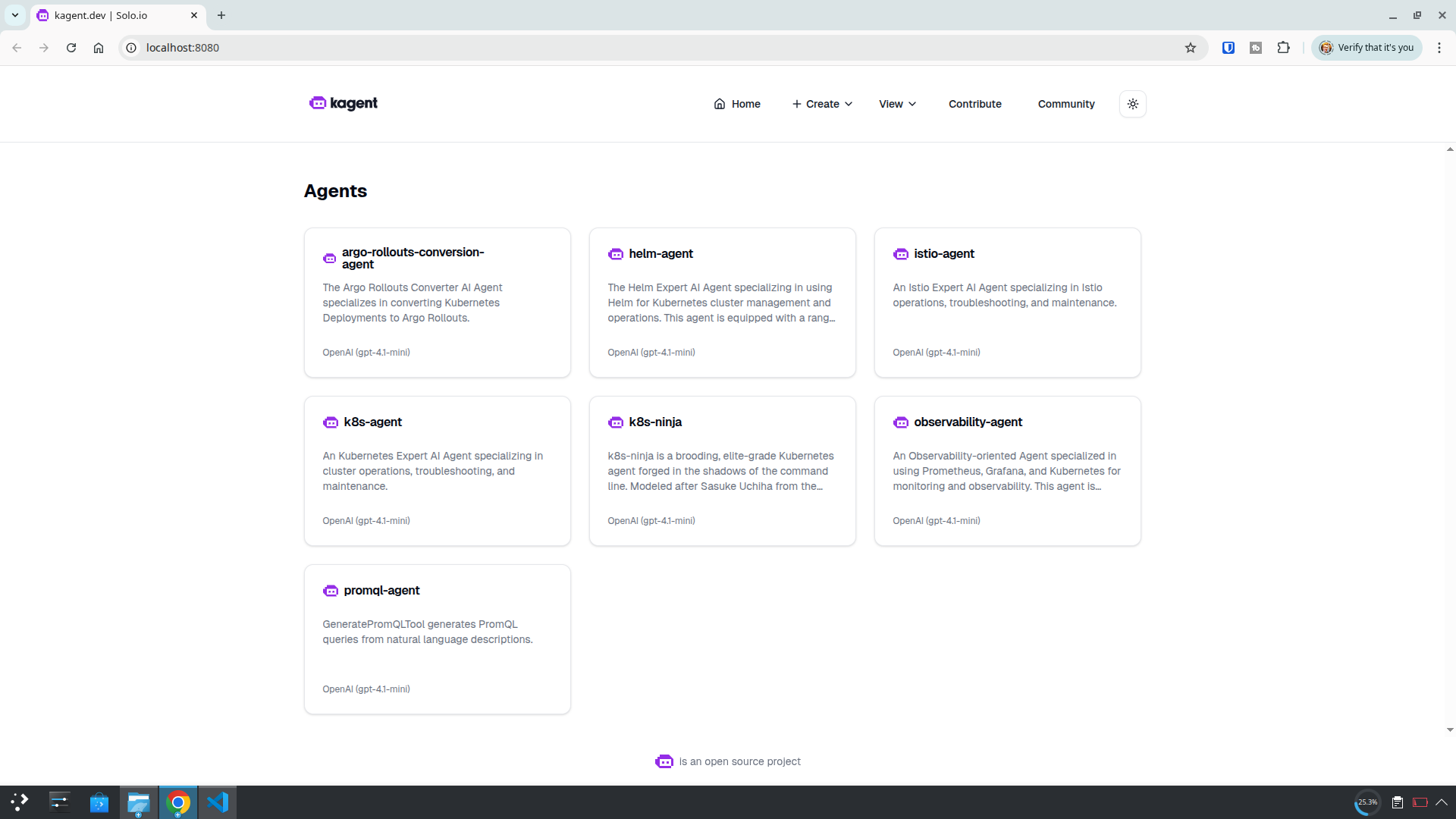Viewport: 1456px width, 819px height.
Task: Expand the View dropdown menu
Action: pyautogui.click(x=896, y=104)
